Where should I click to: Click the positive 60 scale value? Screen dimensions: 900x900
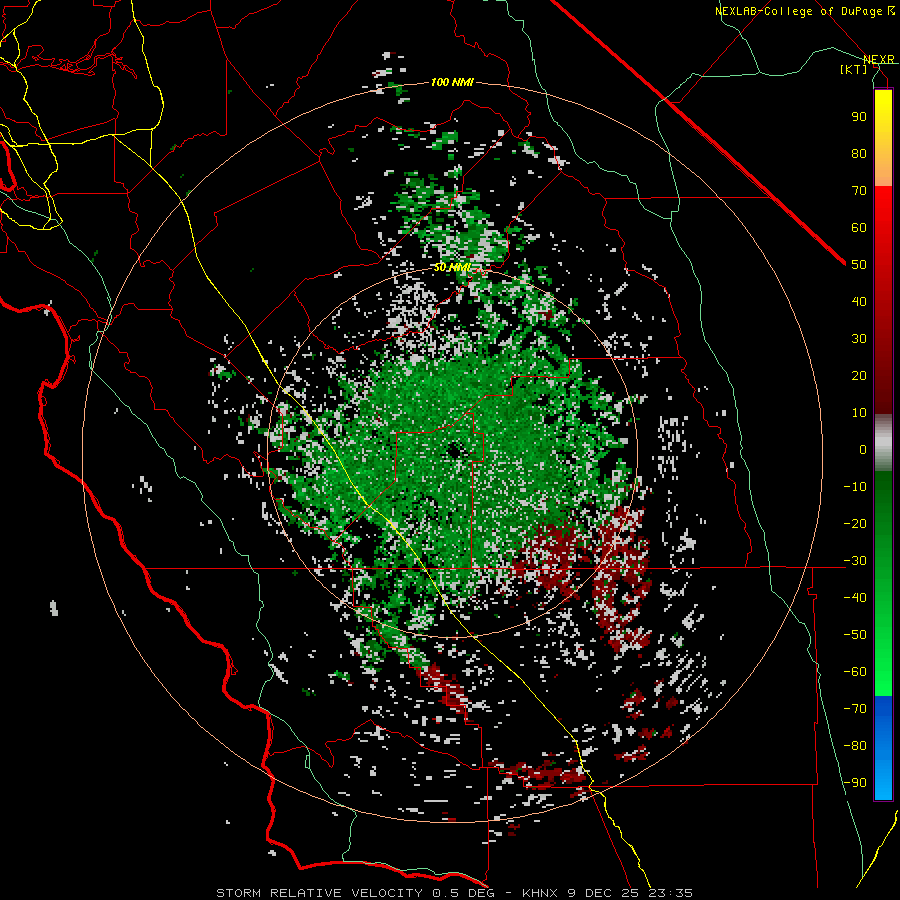tap(859, 227)
